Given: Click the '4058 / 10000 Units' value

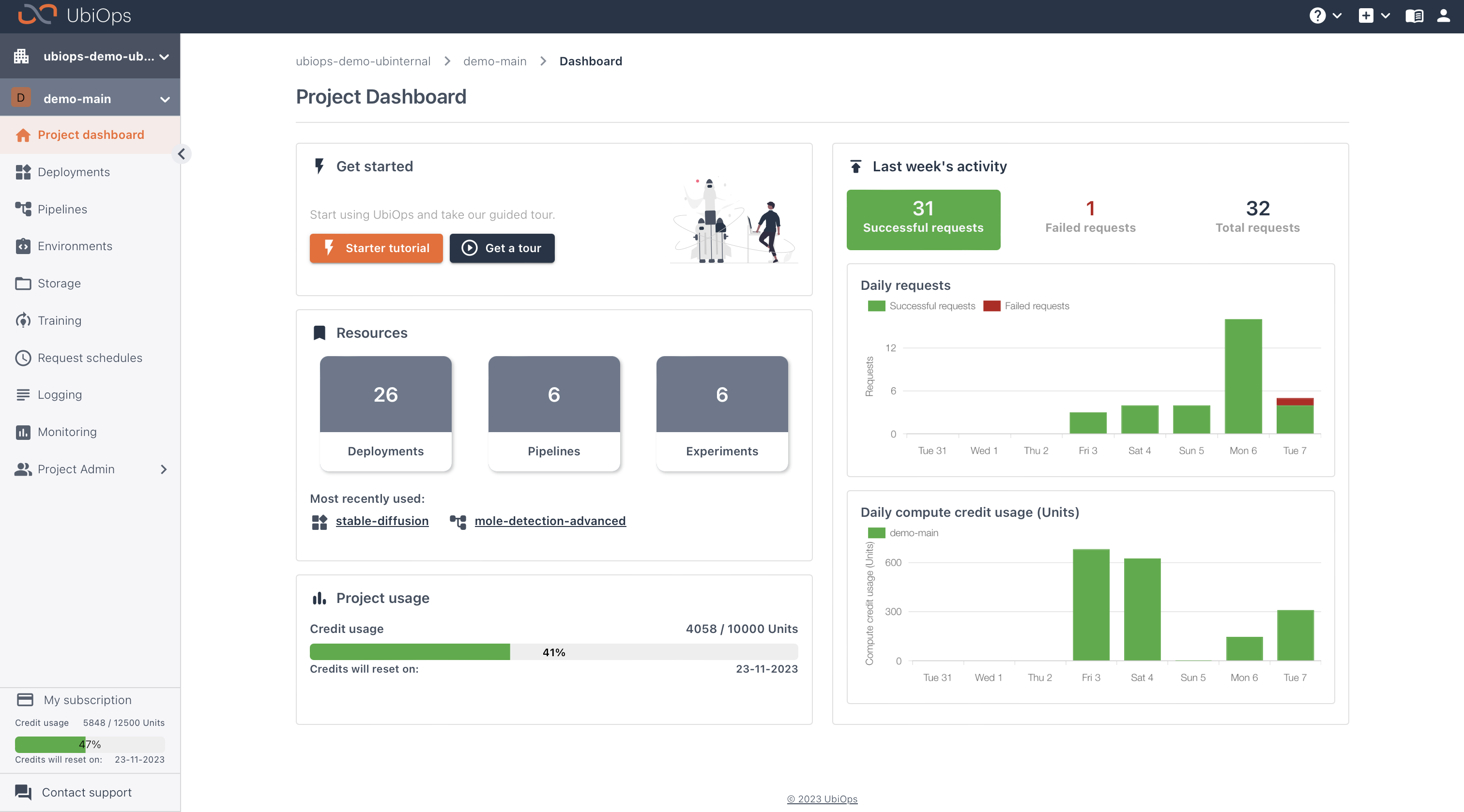Looking at the screenshot, I should [x=742, y=629].
